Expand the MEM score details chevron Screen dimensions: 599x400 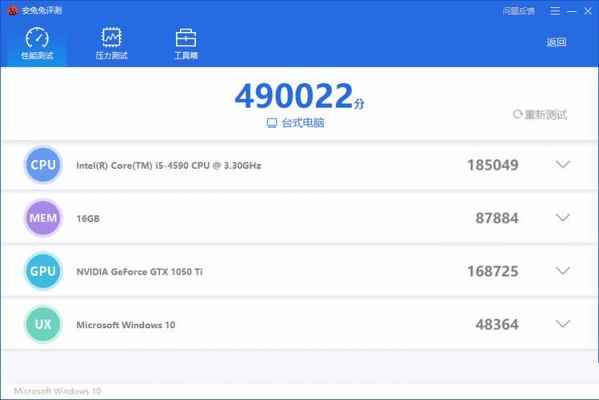pos(563,217)
